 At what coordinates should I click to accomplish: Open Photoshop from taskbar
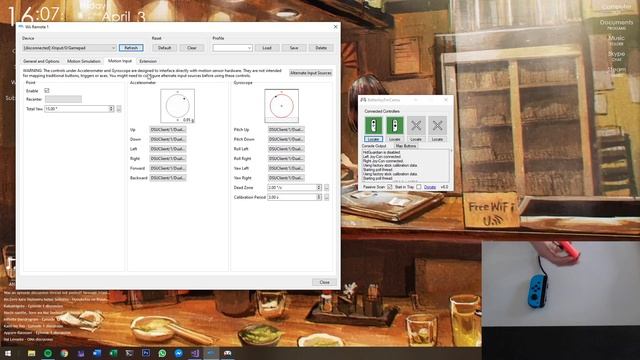click(x=146, y=353)
